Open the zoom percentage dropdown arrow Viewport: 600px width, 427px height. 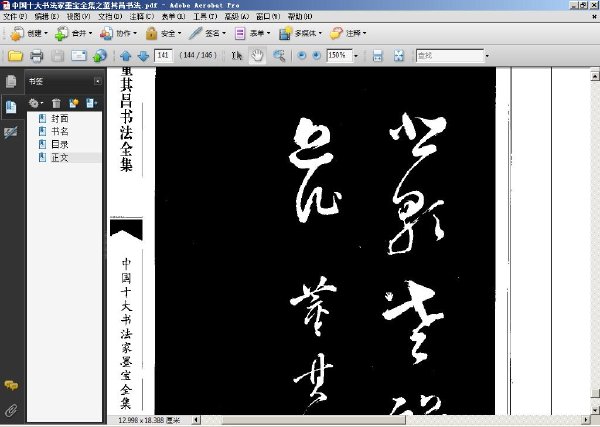pos(356,56)
